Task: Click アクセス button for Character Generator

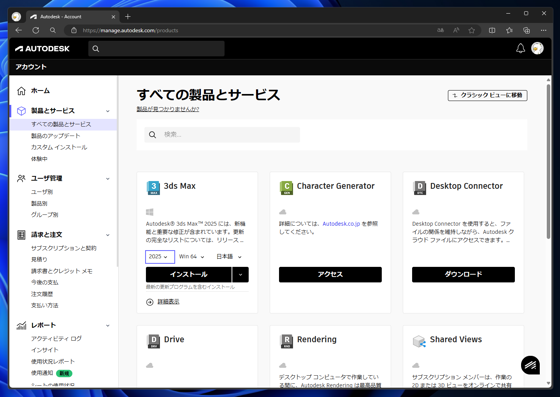Action: pyautogui.click(x=330, y=275)
